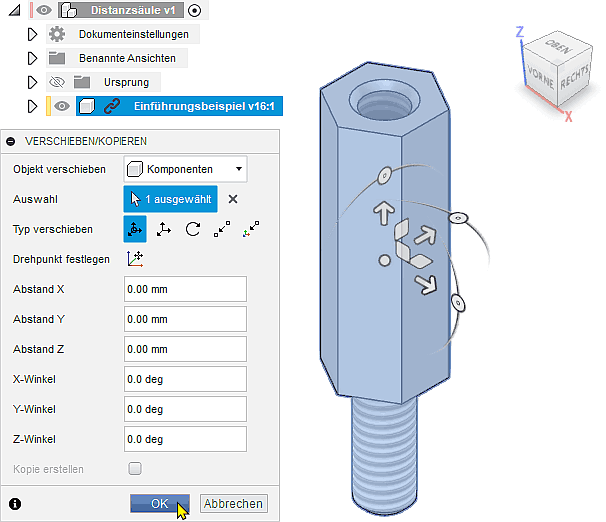Select the Rotate move type icon
This screenshot has width=606, height=522.
click(x=193, y=229)
